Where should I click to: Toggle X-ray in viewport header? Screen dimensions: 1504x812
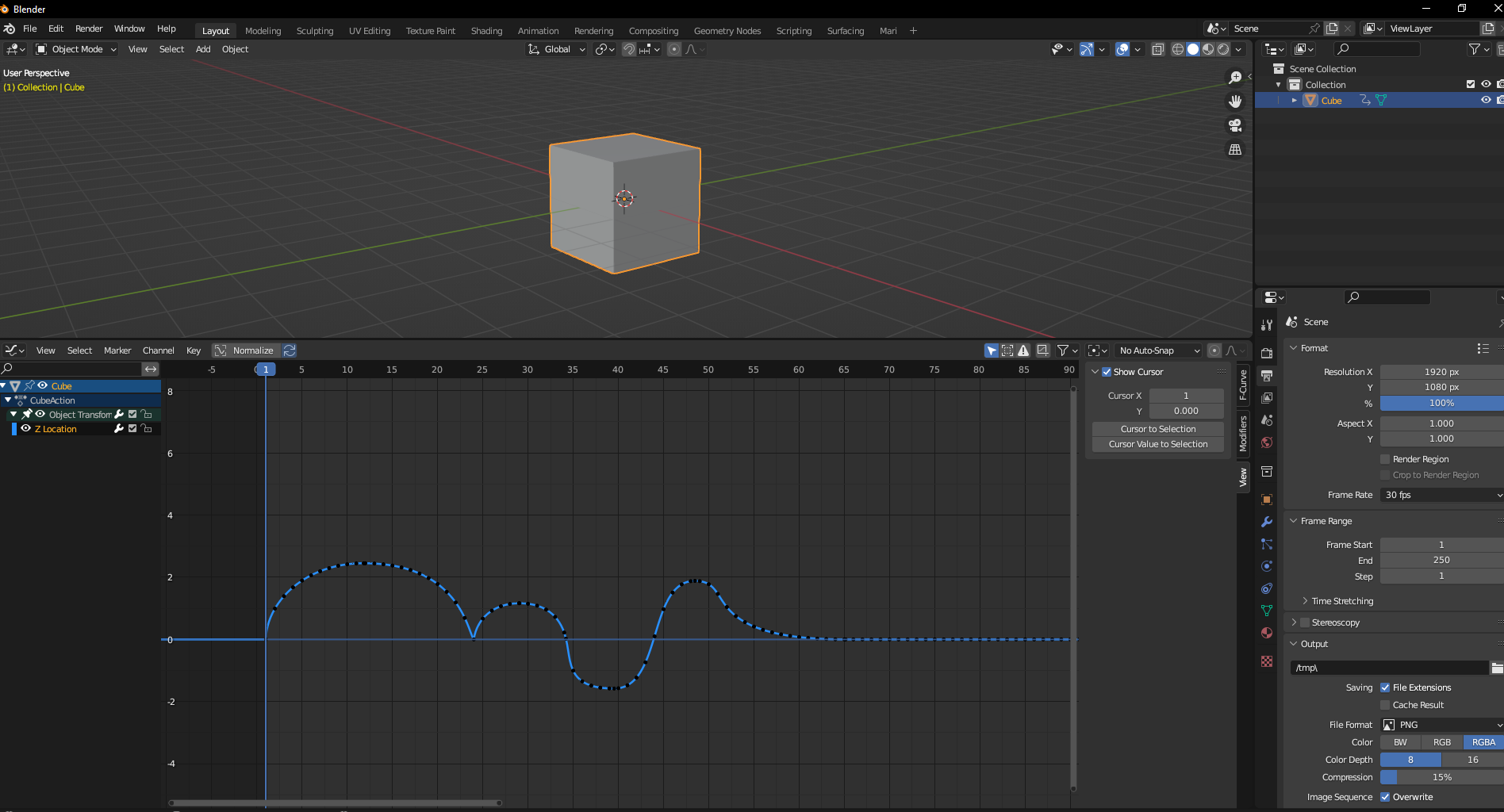1158,49
